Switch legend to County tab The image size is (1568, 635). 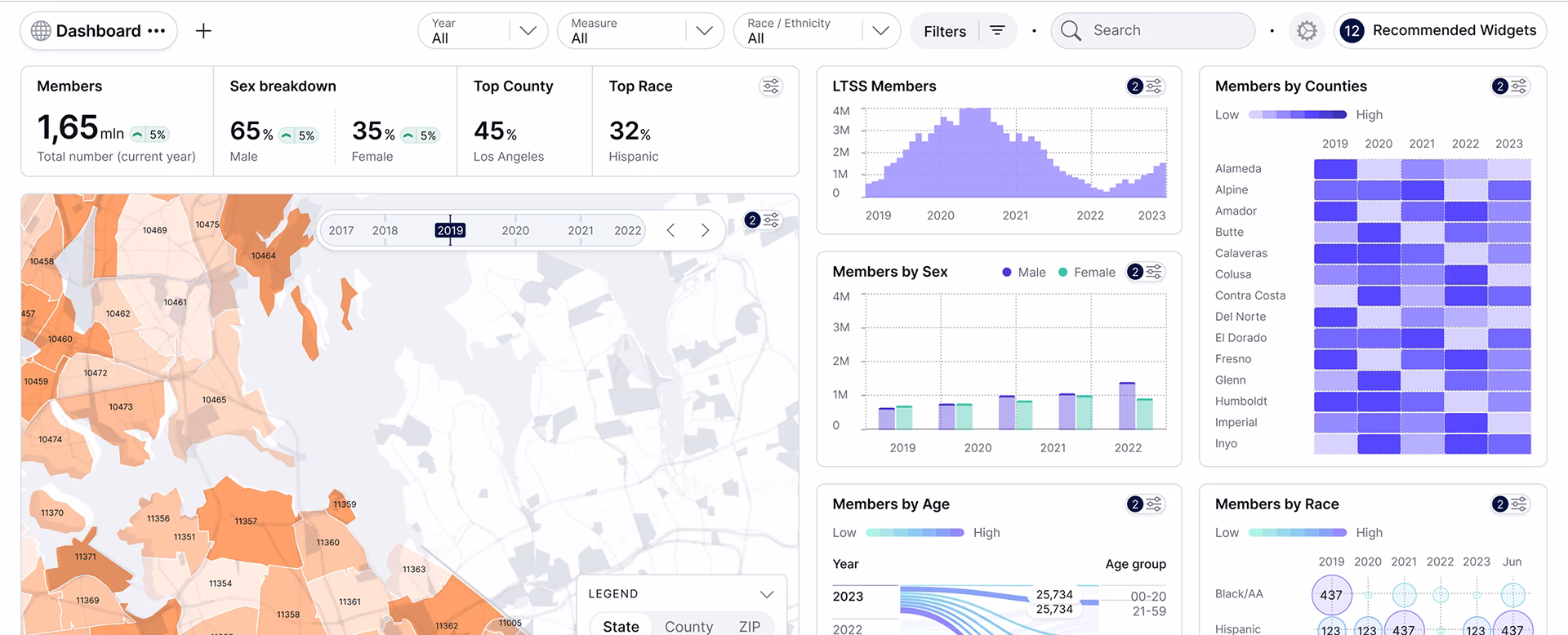click(688, 626)
